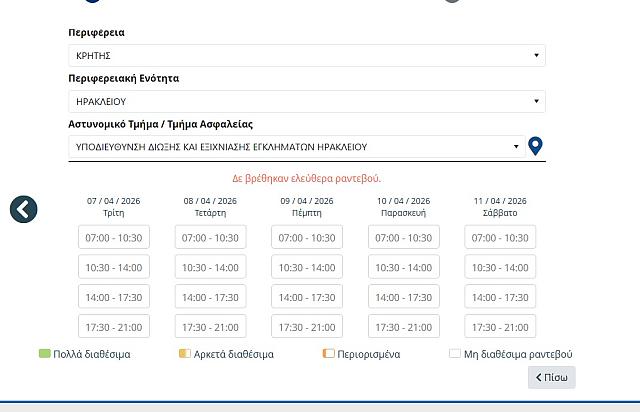
Task: Click the orange Περιορισμένα legend swatch
Action: pos(329,354)
